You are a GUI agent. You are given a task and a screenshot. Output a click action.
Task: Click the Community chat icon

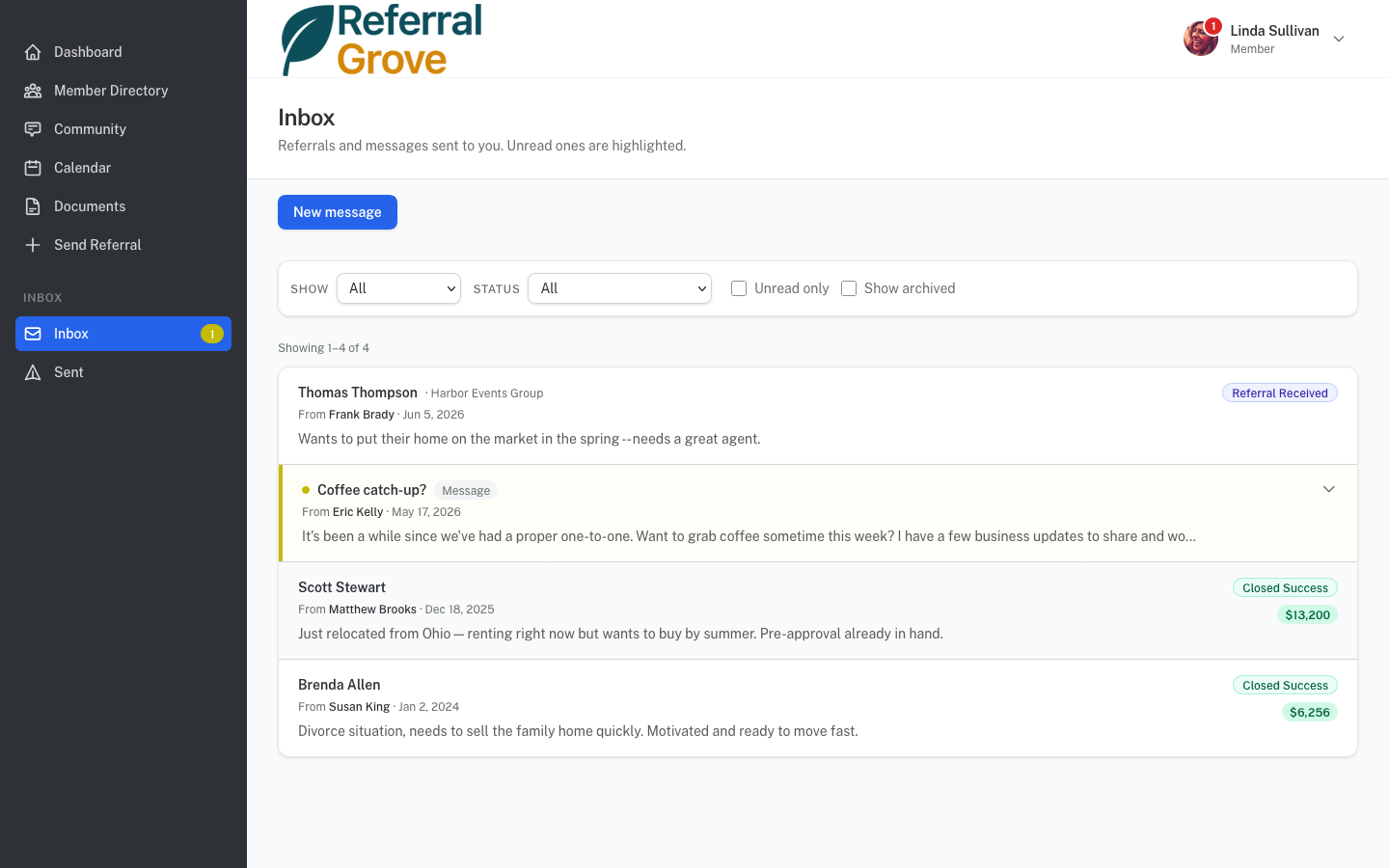click(x=33, y=129)
